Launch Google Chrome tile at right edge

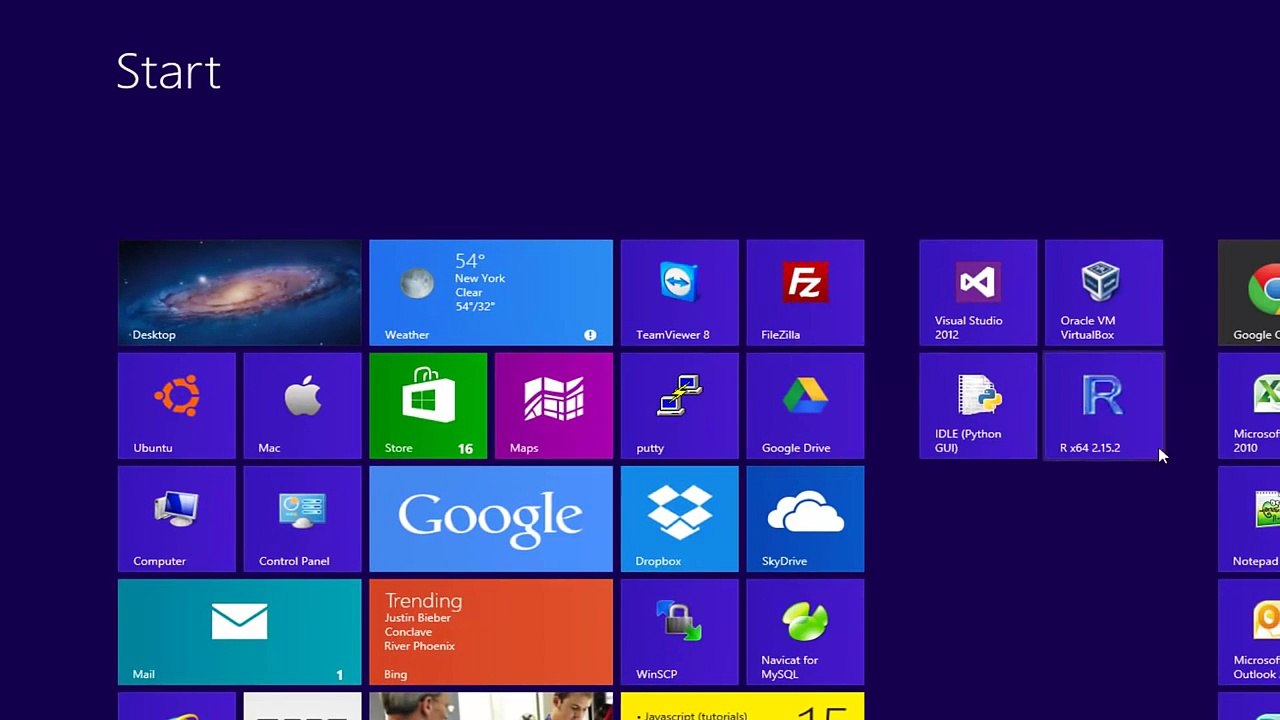point(1249,293)
